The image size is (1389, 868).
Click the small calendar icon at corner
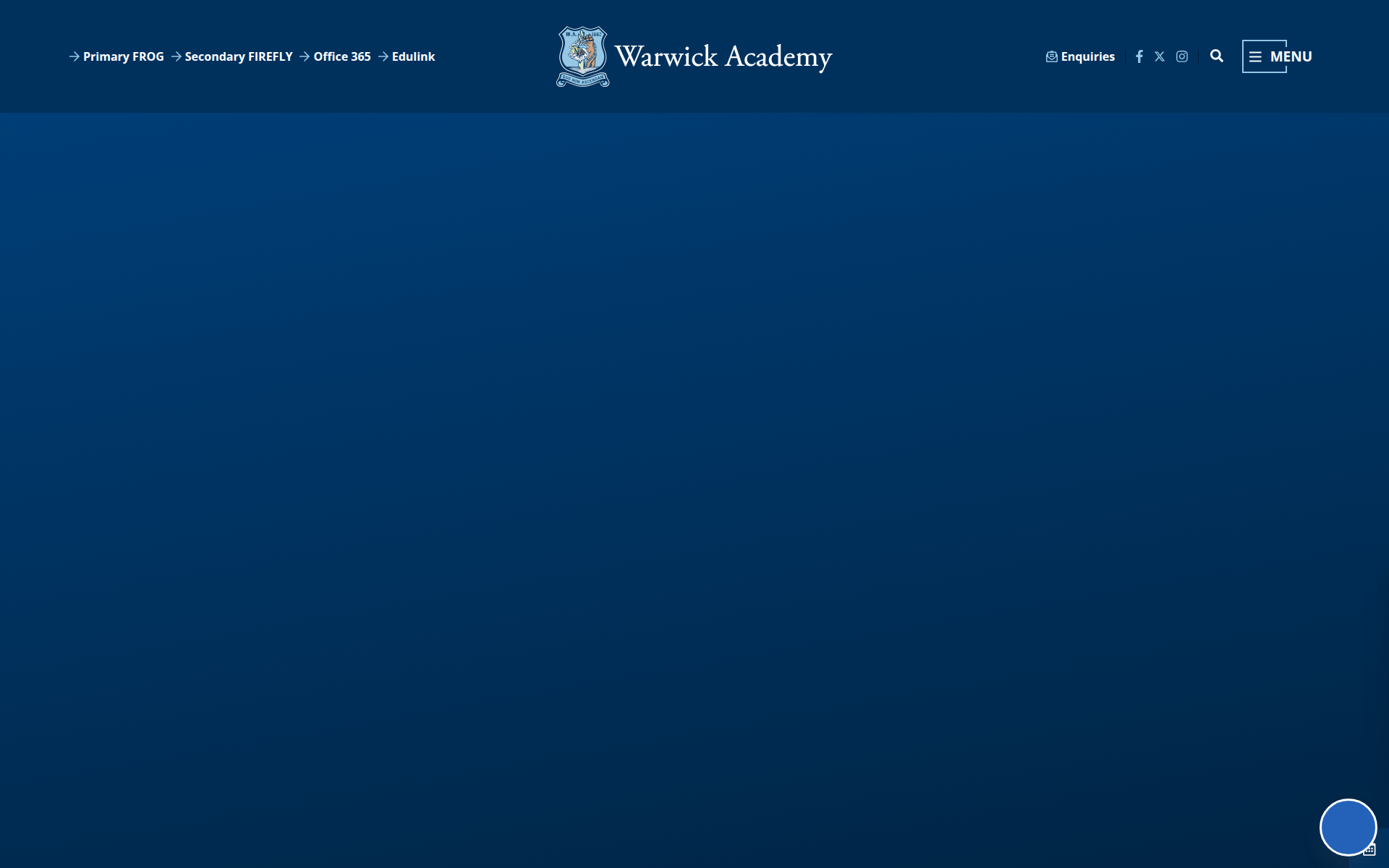click(1369, 850)
